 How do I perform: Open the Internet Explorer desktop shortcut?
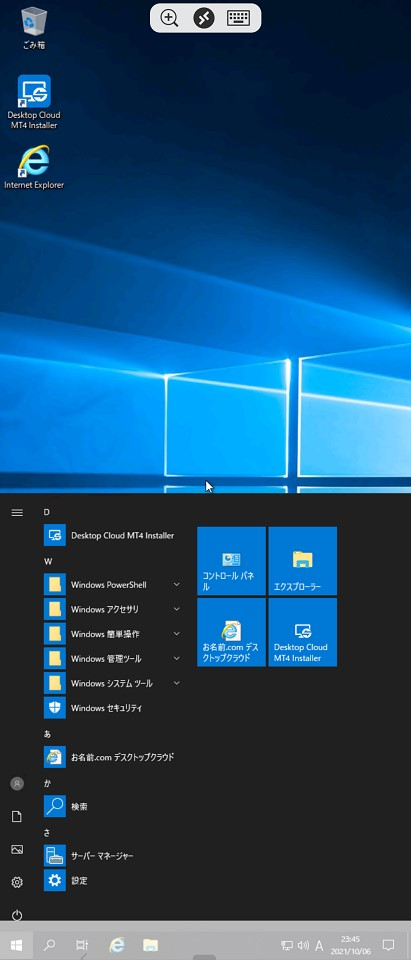34,168
